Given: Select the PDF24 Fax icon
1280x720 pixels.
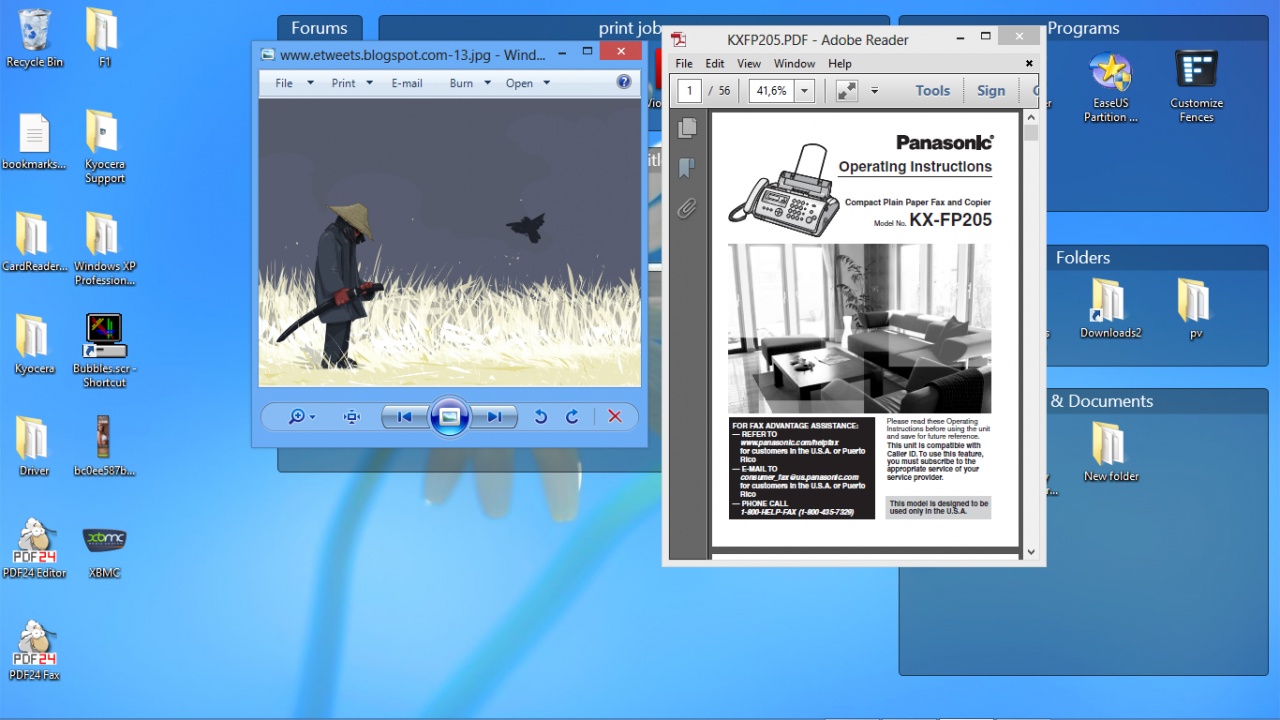Looking at the screenshot, I should (x=34, y=651).
